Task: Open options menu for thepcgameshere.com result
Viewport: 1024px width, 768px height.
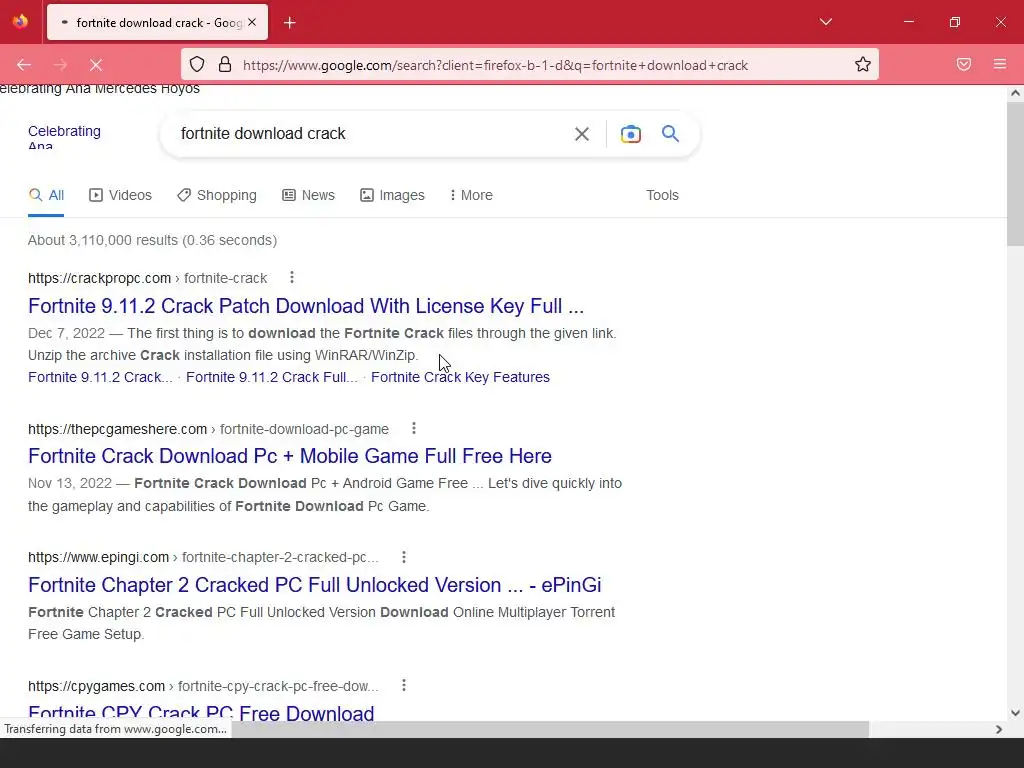Action: pyautogui.click(x=414, y=428)
